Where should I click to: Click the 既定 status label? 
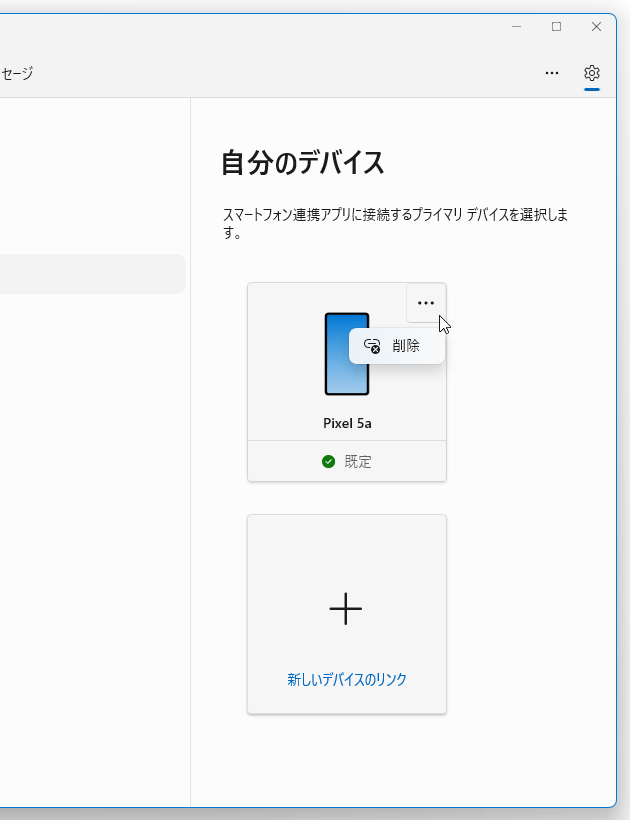[x=358, y=462]
